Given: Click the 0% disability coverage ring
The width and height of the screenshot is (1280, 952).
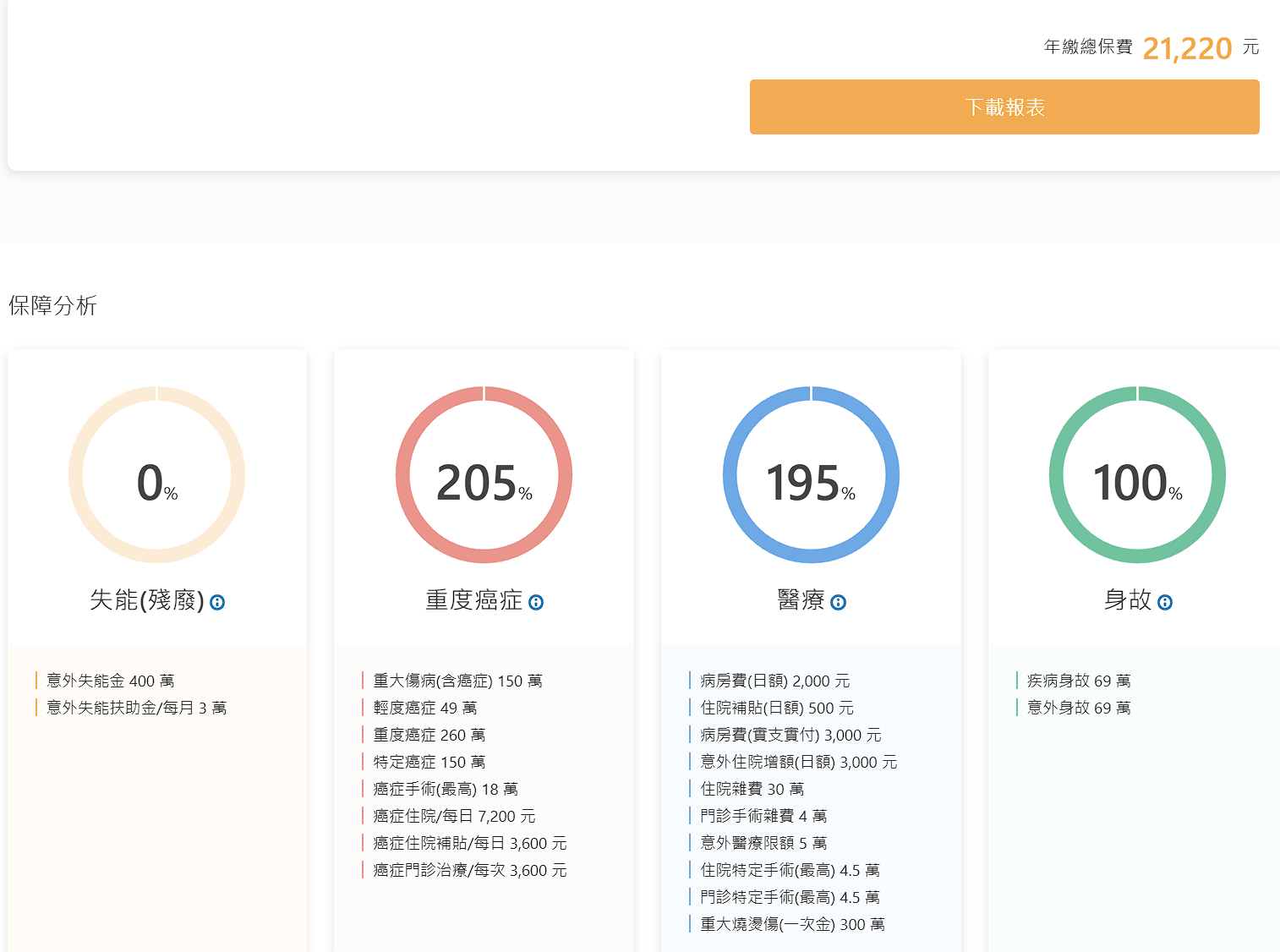Looking at the screenshot, I should [x=157, y=475].
